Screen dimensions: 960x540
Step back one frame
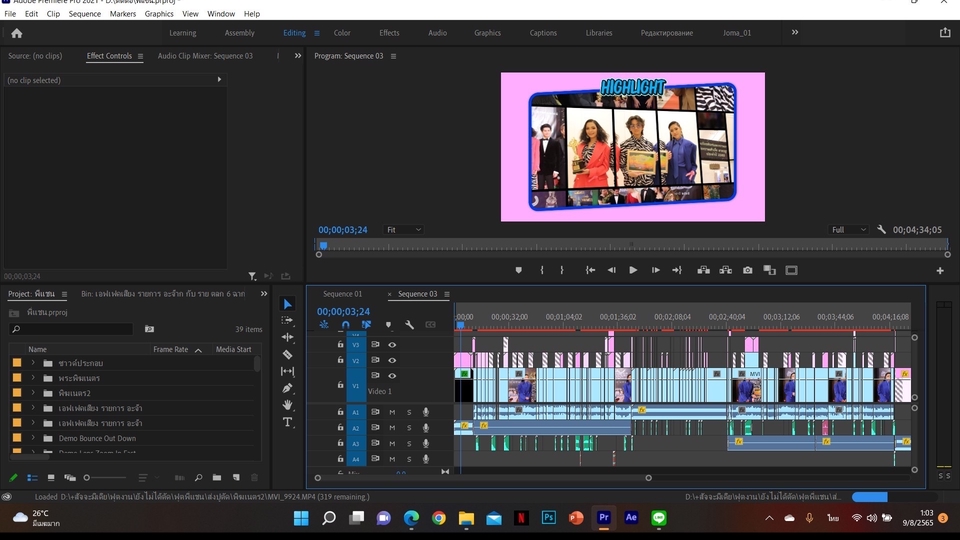(611, 270)
